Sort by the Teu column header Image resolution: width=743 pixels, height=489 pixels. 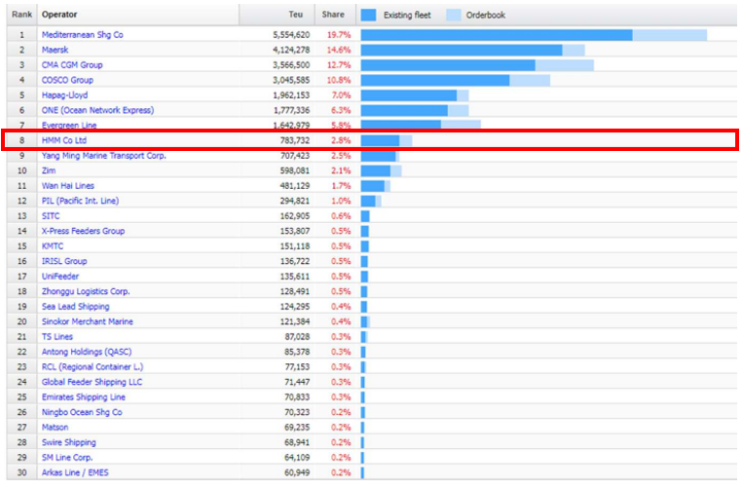point(296,14)
